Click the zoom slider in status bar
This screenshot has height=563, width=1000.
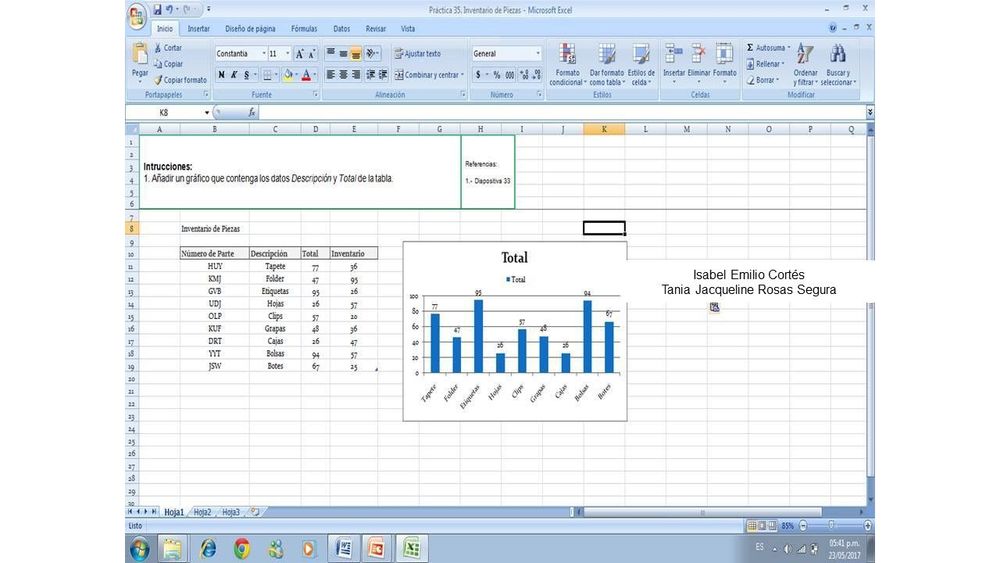(830, 525)
